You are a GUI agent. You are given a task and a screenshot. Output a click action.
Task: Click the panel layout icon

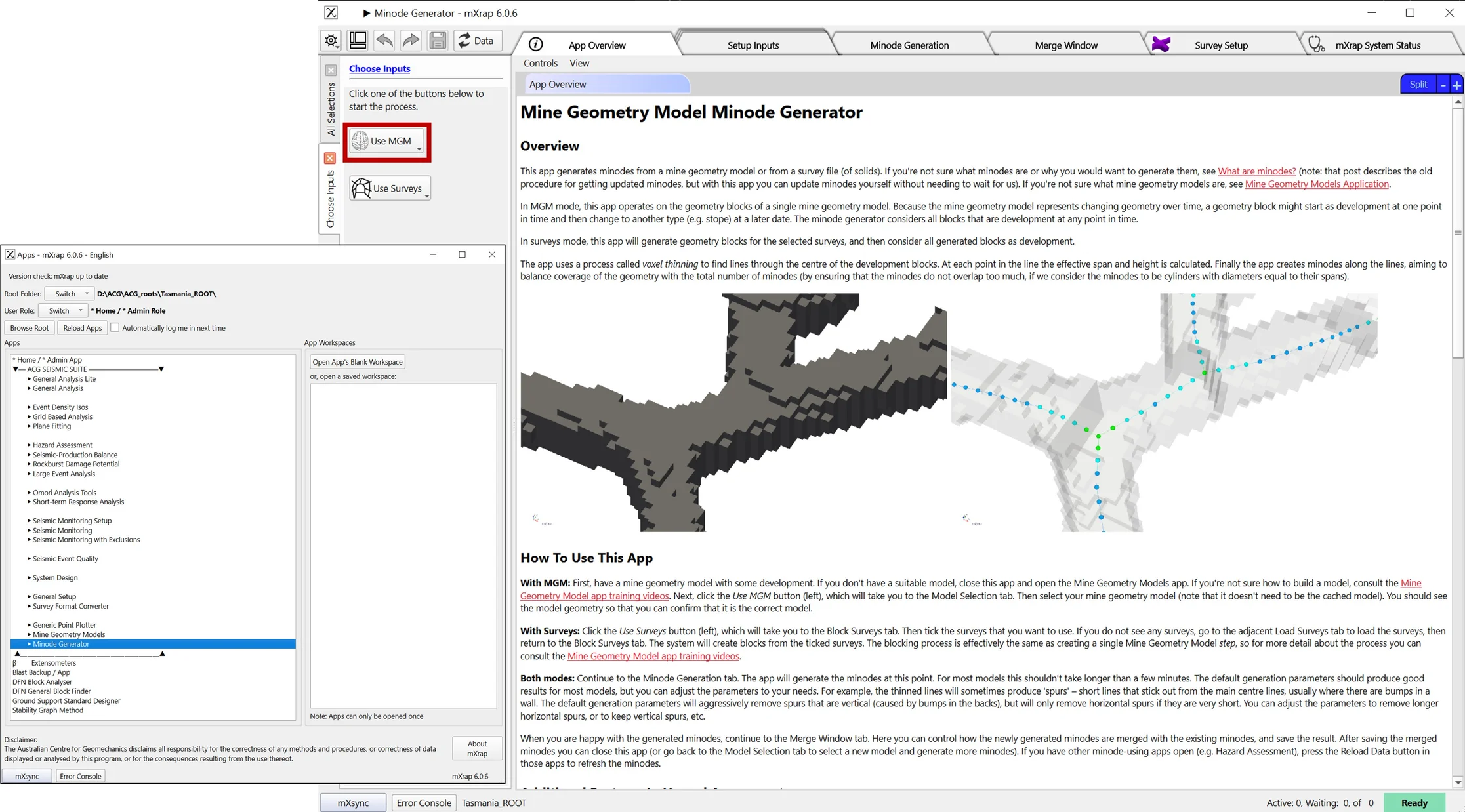[x=358, y=41]
